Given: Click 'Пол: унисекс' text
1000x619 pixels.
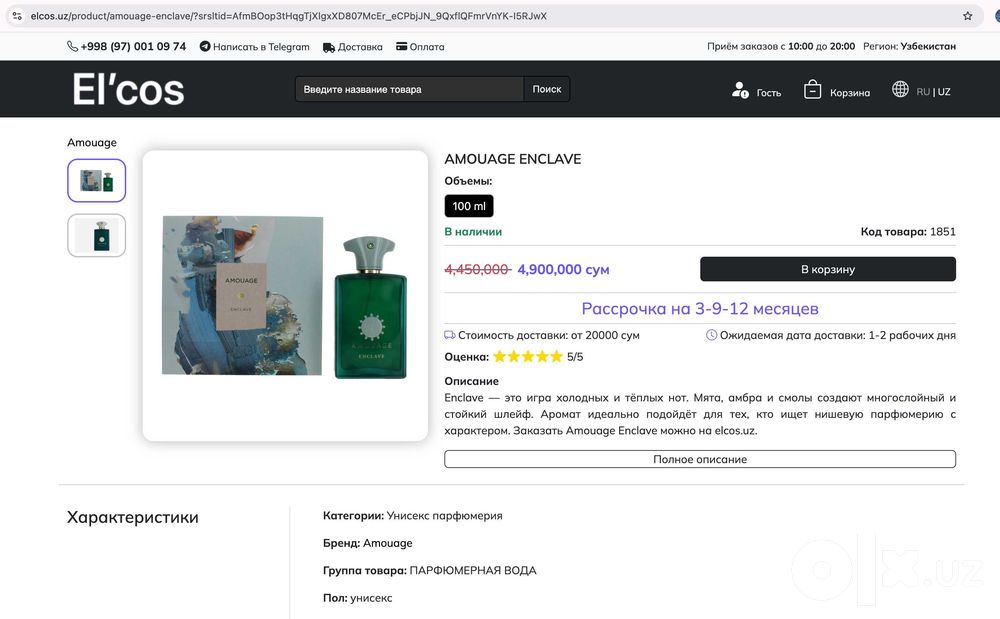Looking at the screenshot, I should [357, 598].
